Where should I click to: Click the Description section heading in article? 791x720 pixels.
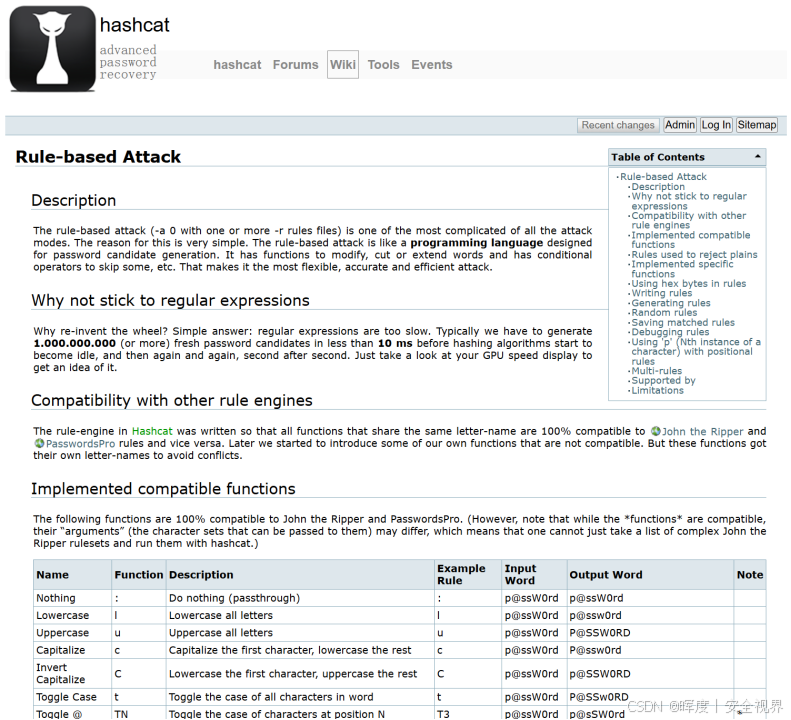74,200
